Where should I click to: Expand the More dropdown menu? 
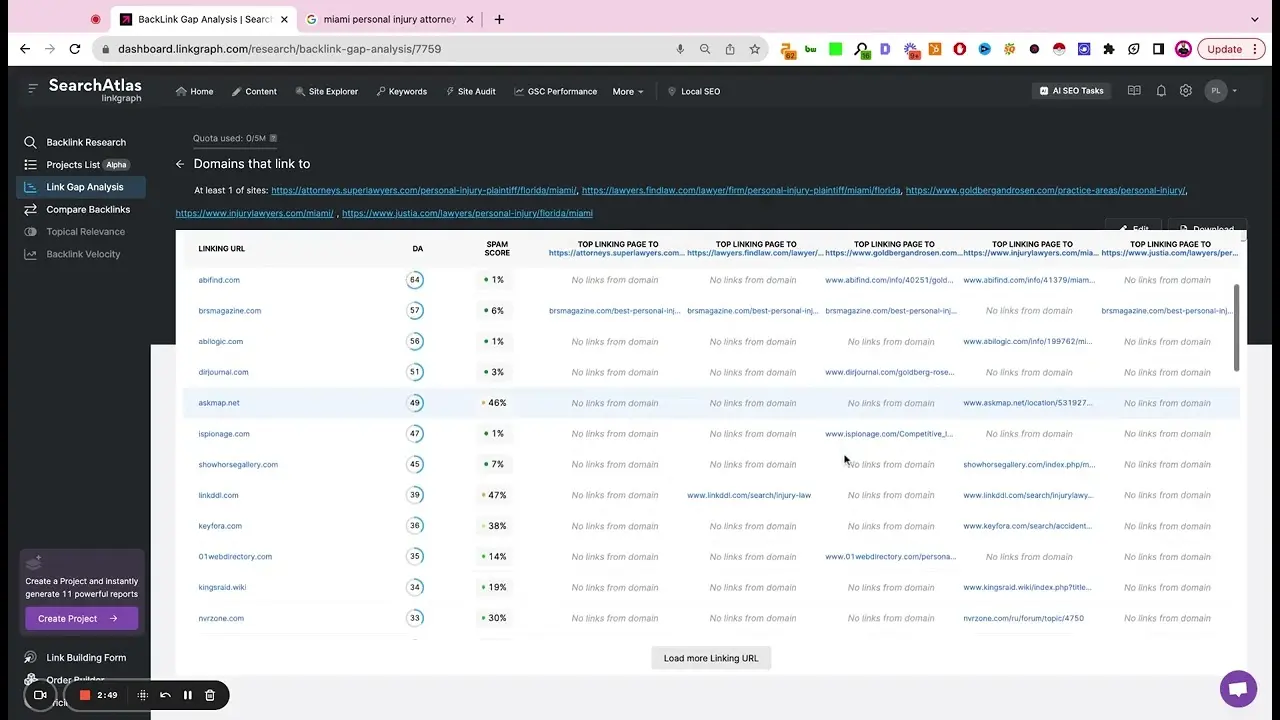(x=628, y=91)
